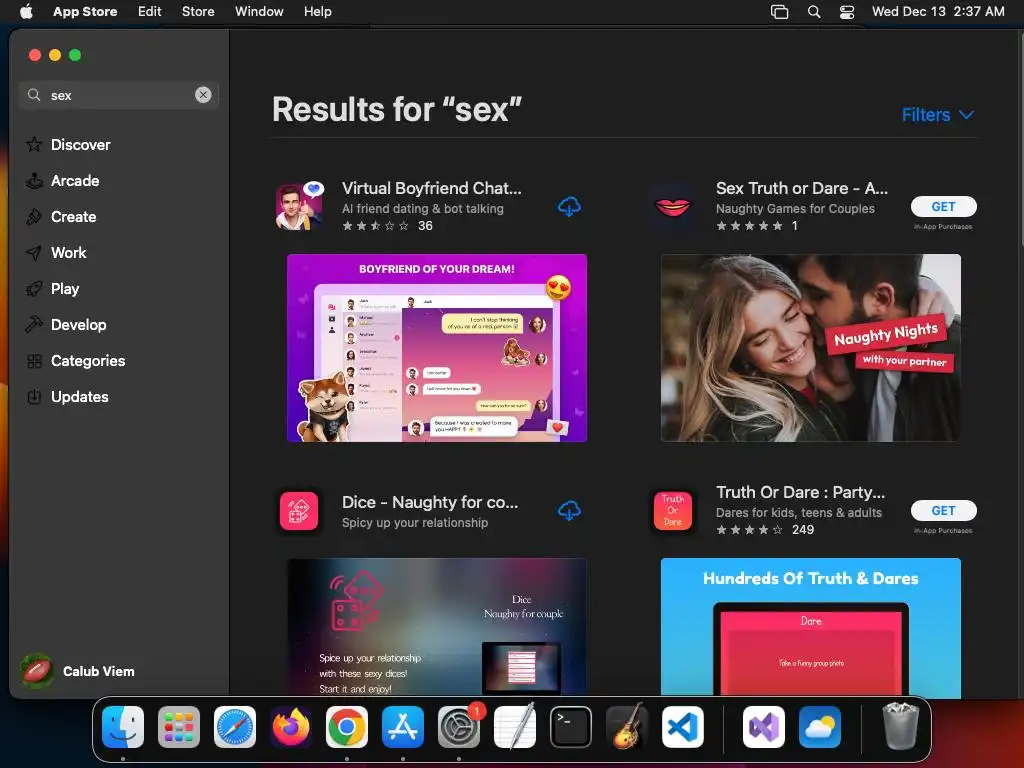Open System Settings from the Dock

point(459,727)
